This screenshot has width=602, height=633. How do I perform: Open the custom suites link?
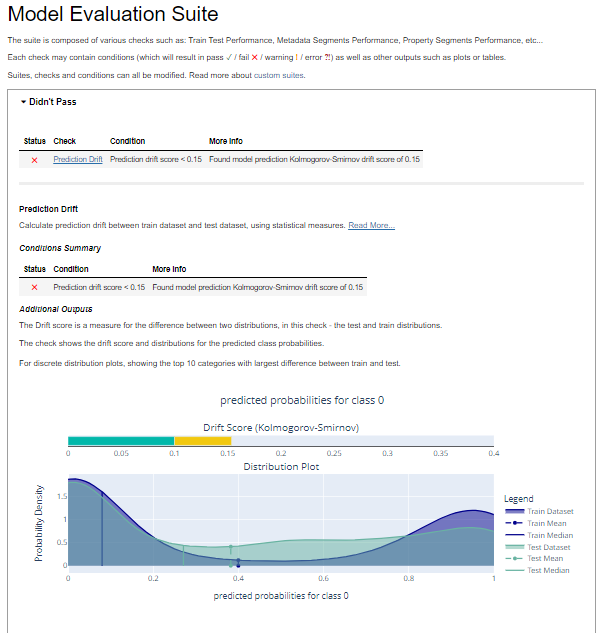tap(279, 75)
